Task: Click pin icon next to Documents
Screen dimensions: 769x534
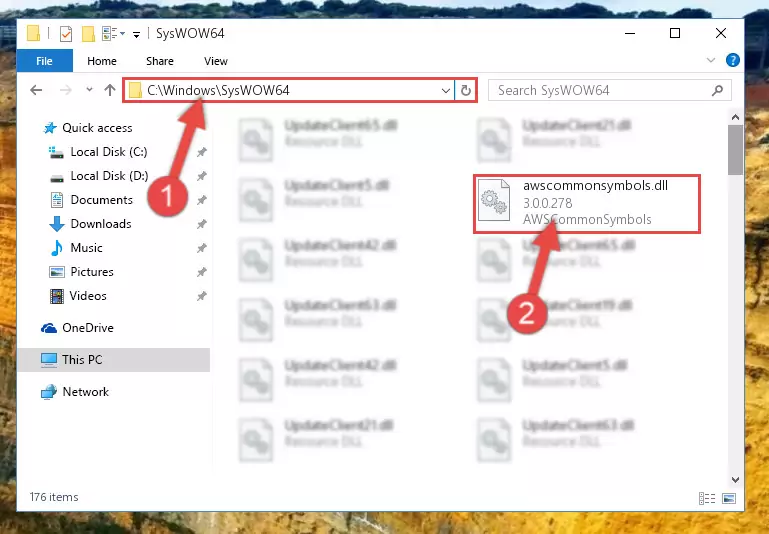Action: [201, 200]
